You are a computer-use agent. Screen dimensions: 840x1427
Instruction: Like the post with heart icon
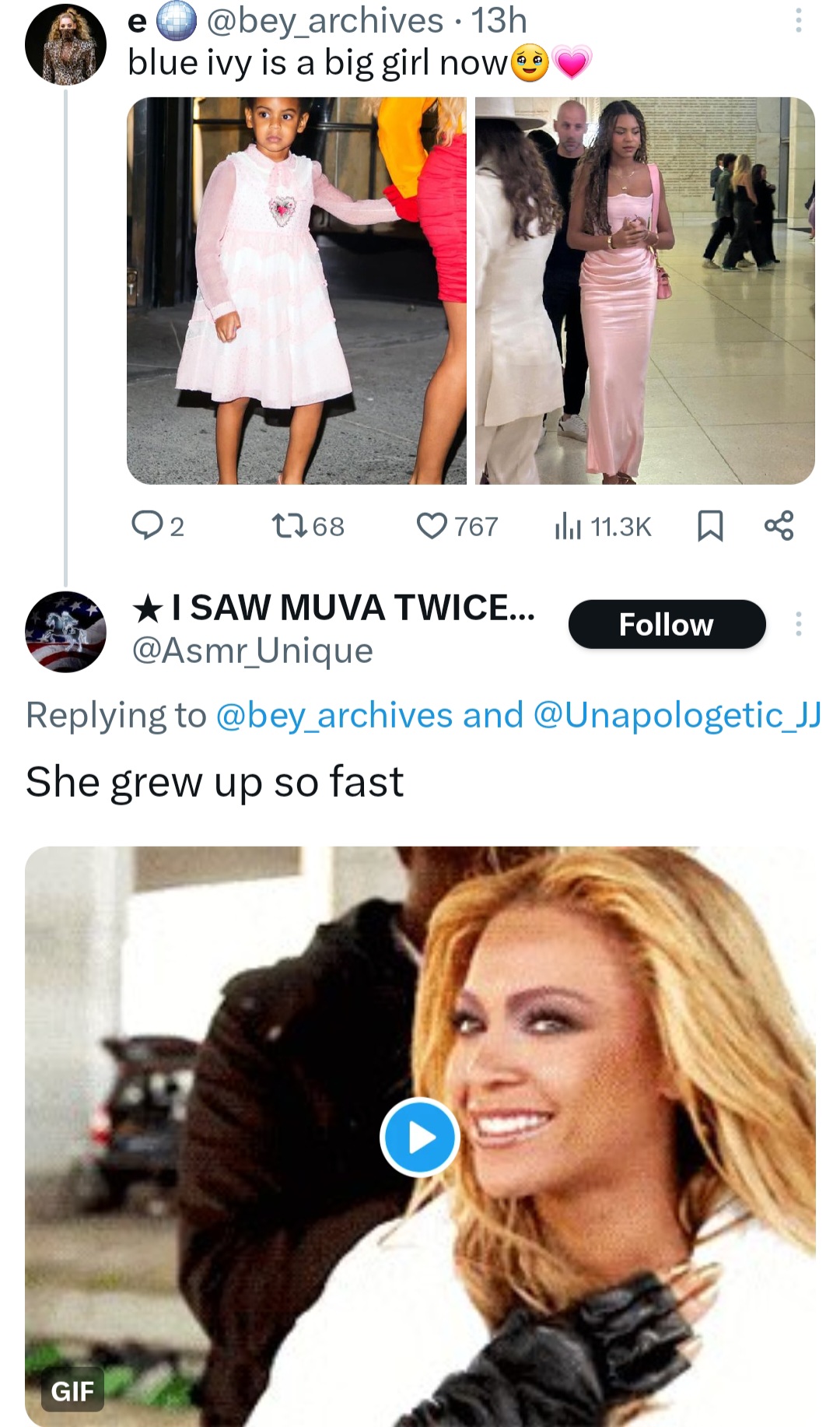click(432, 526)
